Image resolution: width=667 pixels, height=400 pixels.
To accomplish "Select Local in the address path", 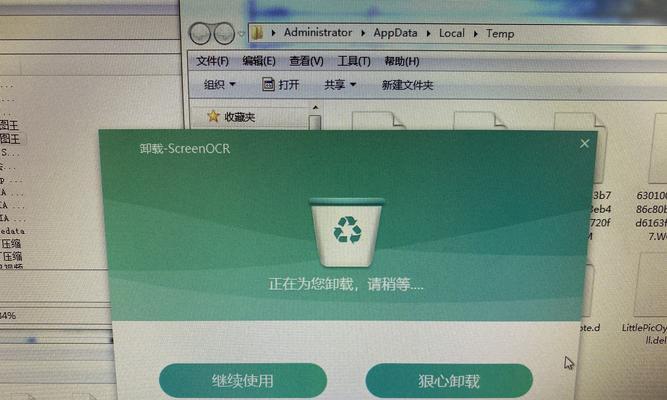I will point(452,33).
